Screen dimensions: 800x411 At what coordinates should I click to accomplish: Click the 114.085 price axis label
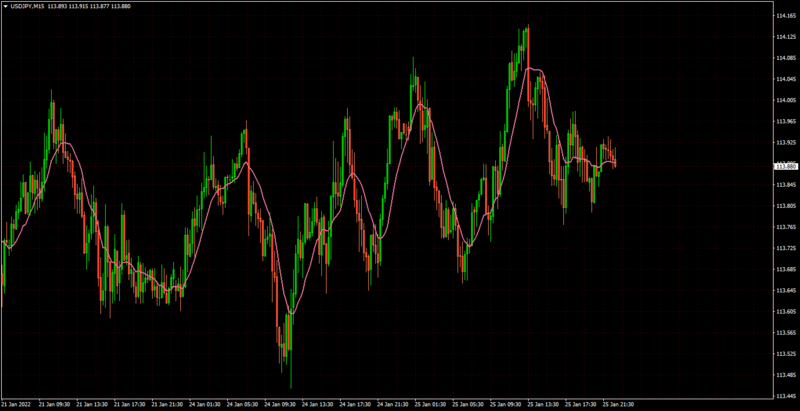(785, 58)
